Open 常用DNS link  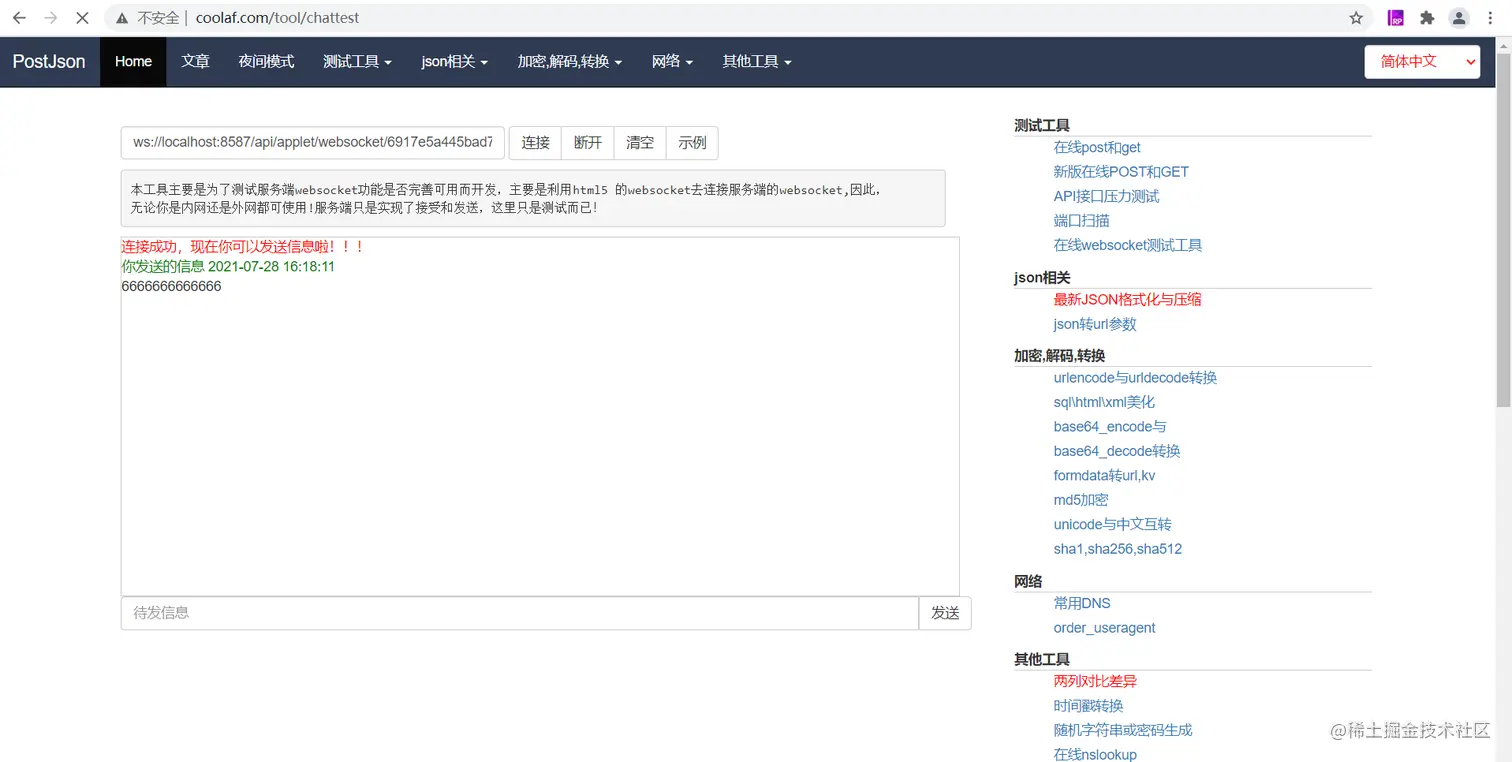(1082, 603)
